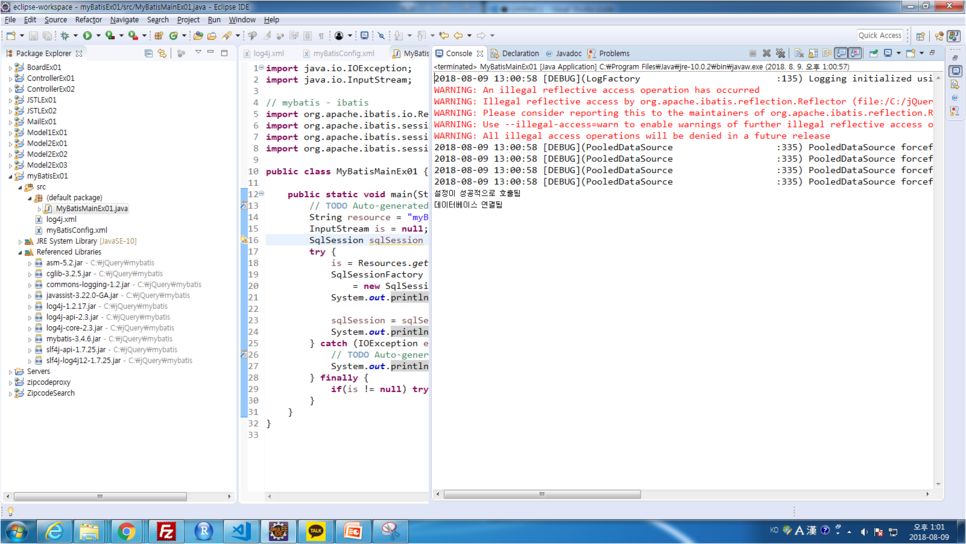966x544 pixels.
Task: Toggle Show Console When Standard Error Changes
Action: tap(855, 53)
